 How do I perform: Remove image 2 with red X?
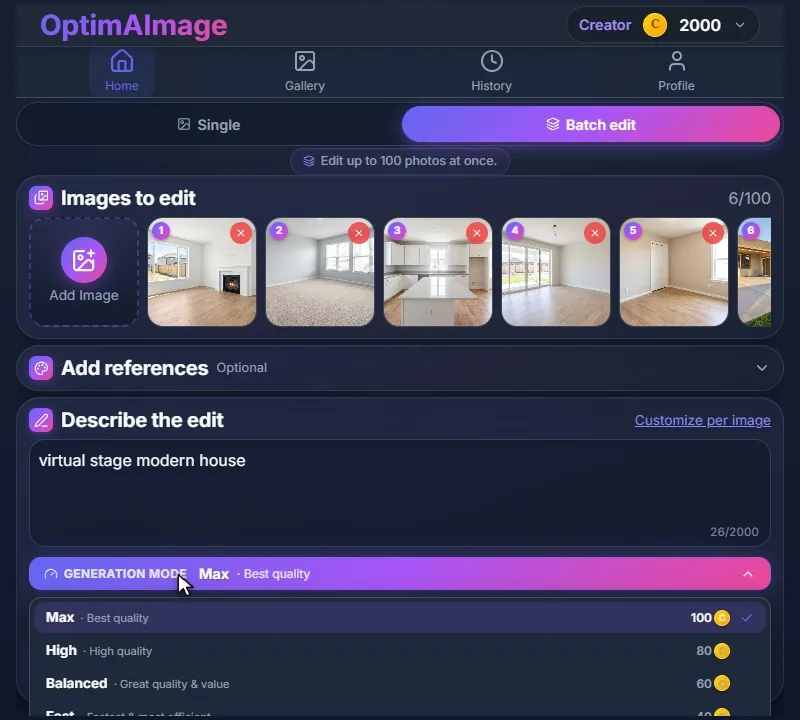pos(359,233)
